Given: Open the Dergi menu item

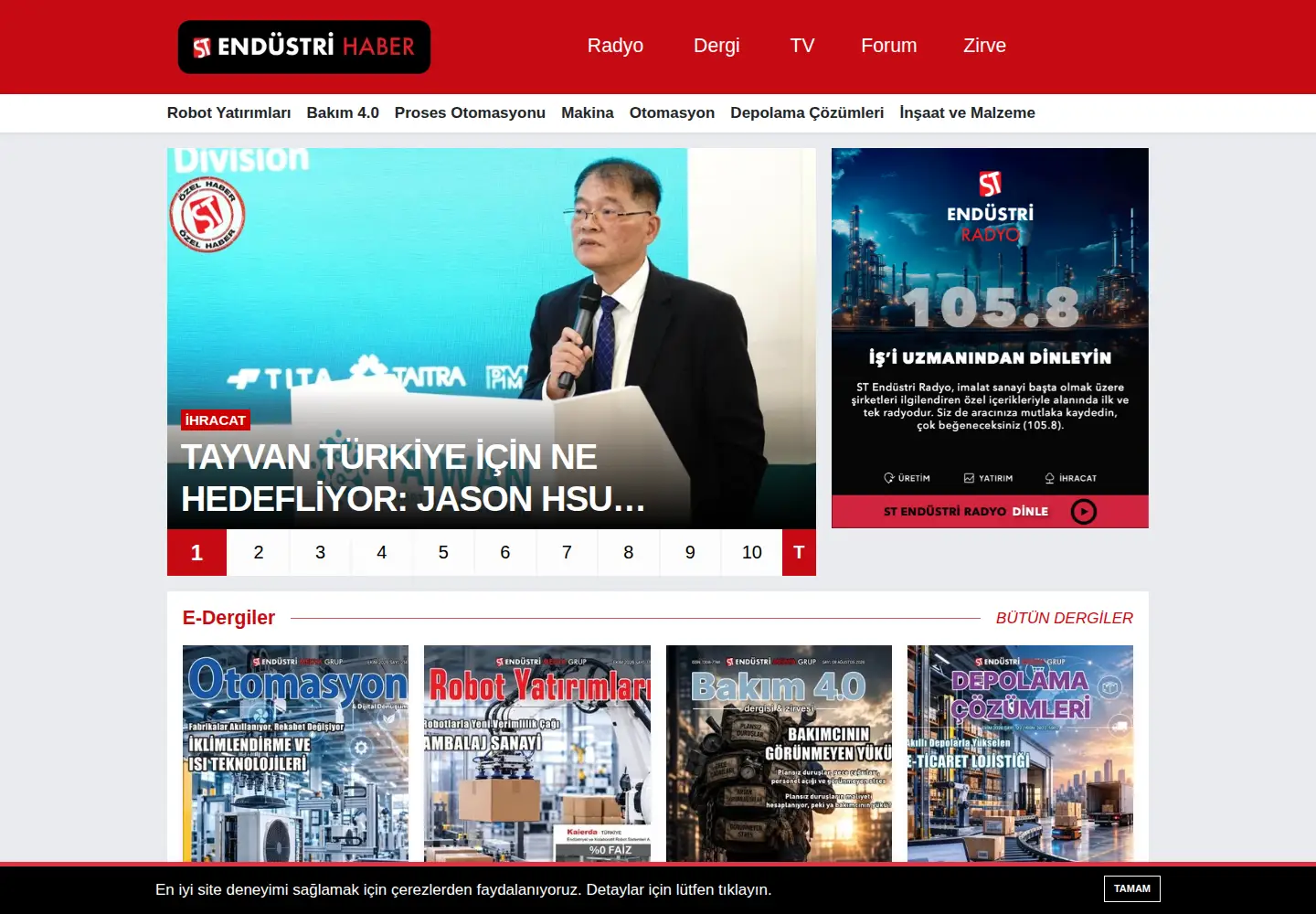Looking at the screenshot, I should [x=716, y=46].
